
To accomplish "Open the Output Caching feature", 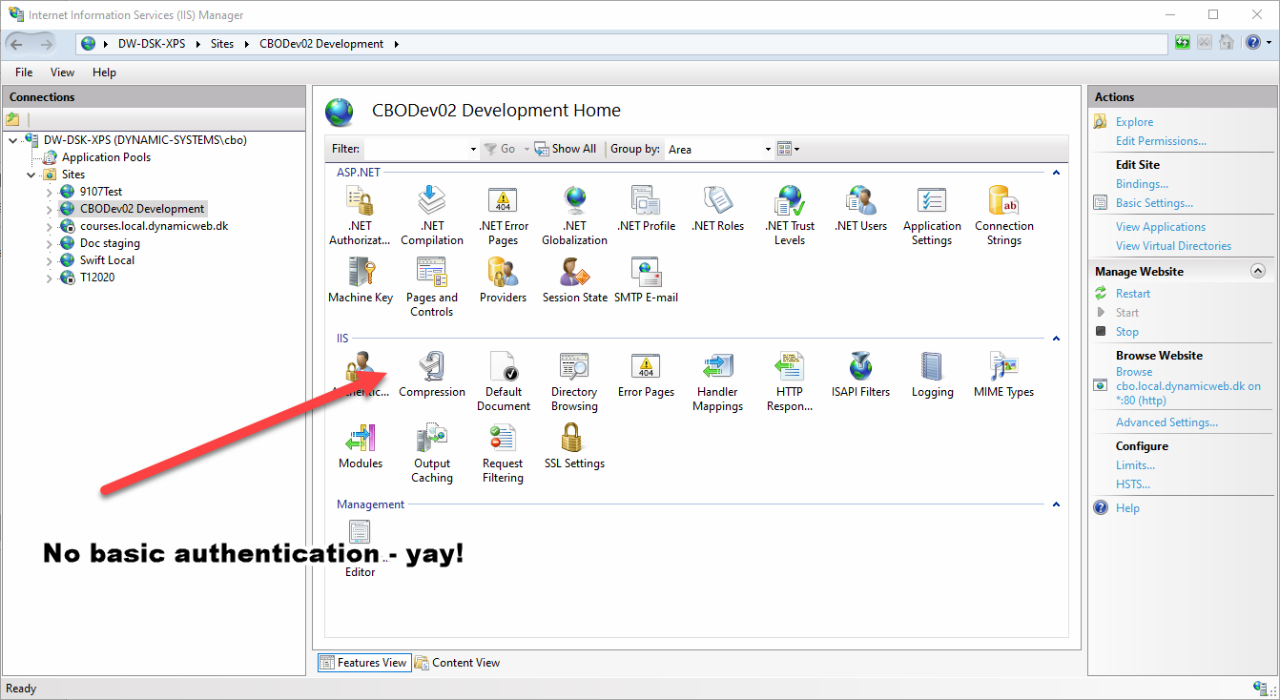I will [432, 453].
